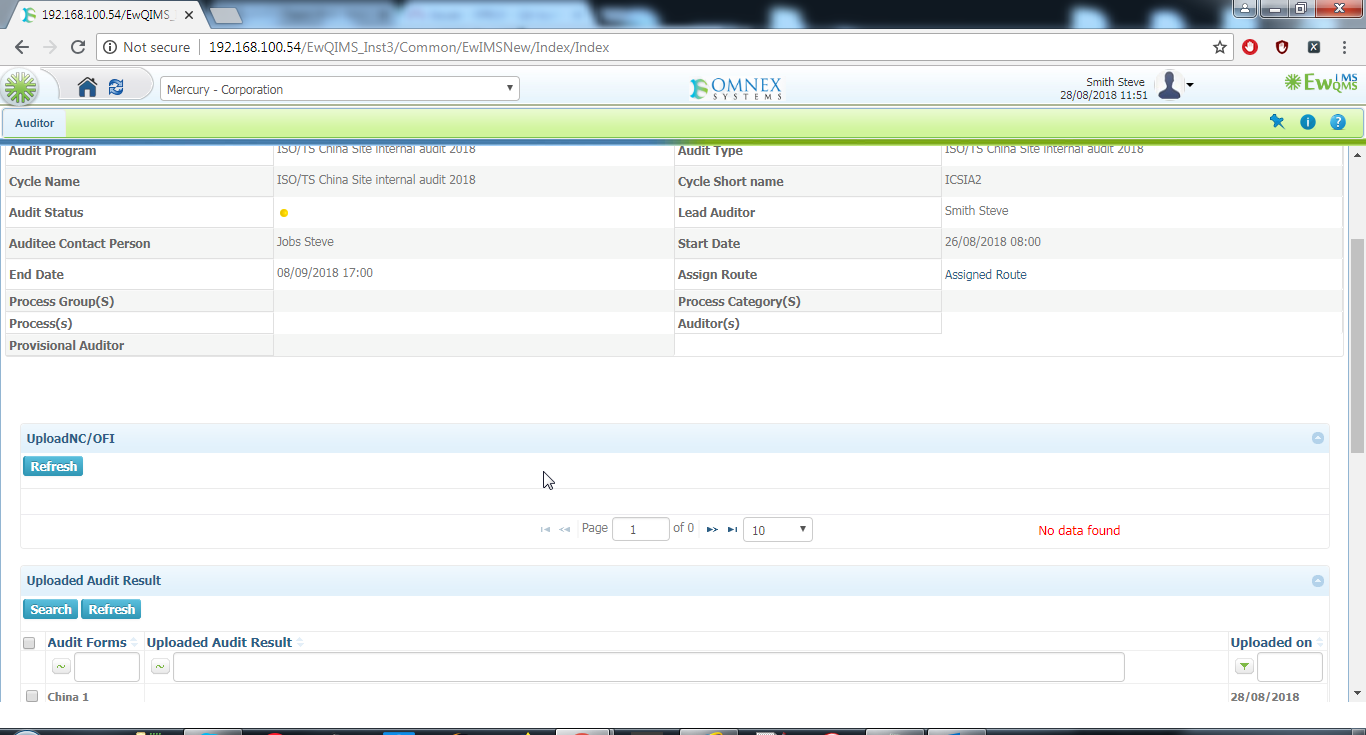This screenshot has height=735, width=1366.
Task: Click the Chrome profile person icon
Action: point(1244,8)
